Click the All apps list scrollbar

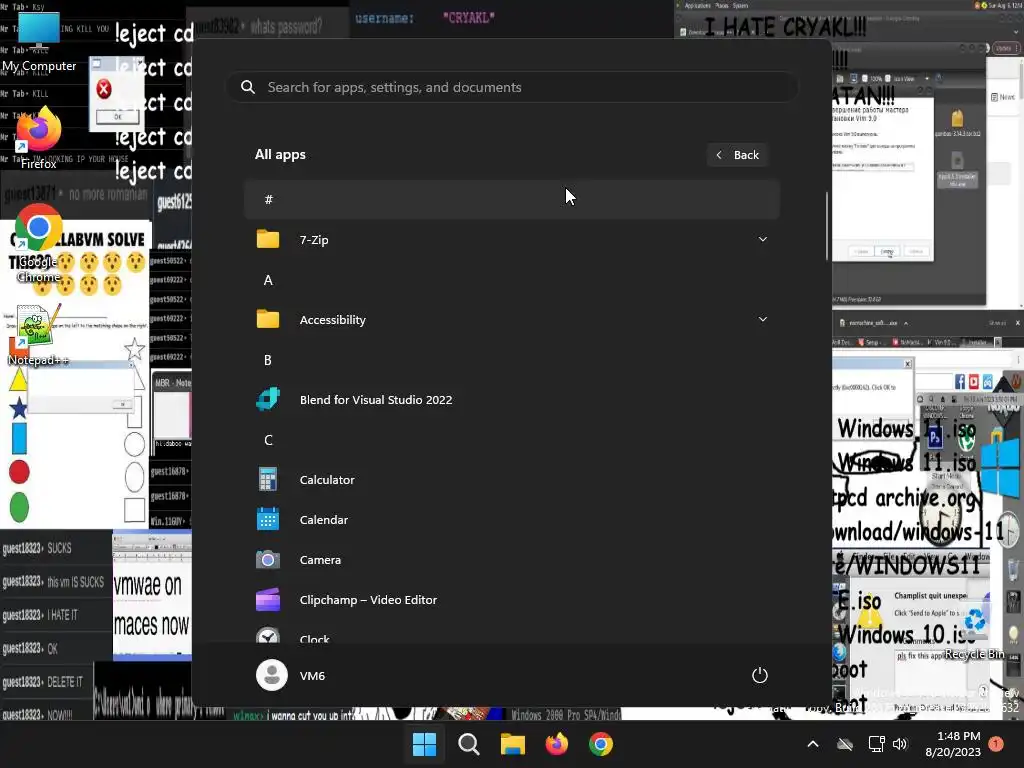[827, 225]
